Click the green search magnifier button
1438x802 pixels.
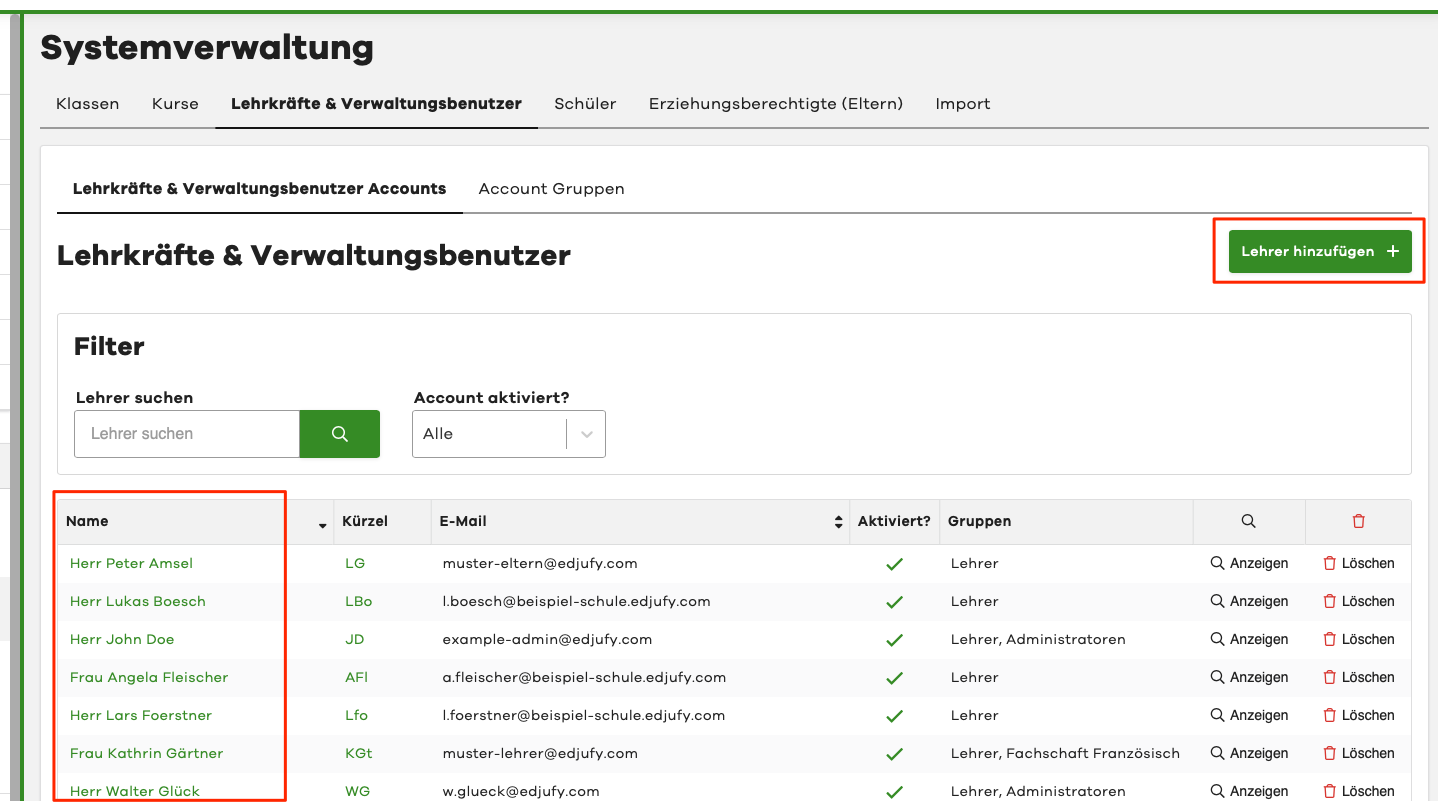coord(339,434)
